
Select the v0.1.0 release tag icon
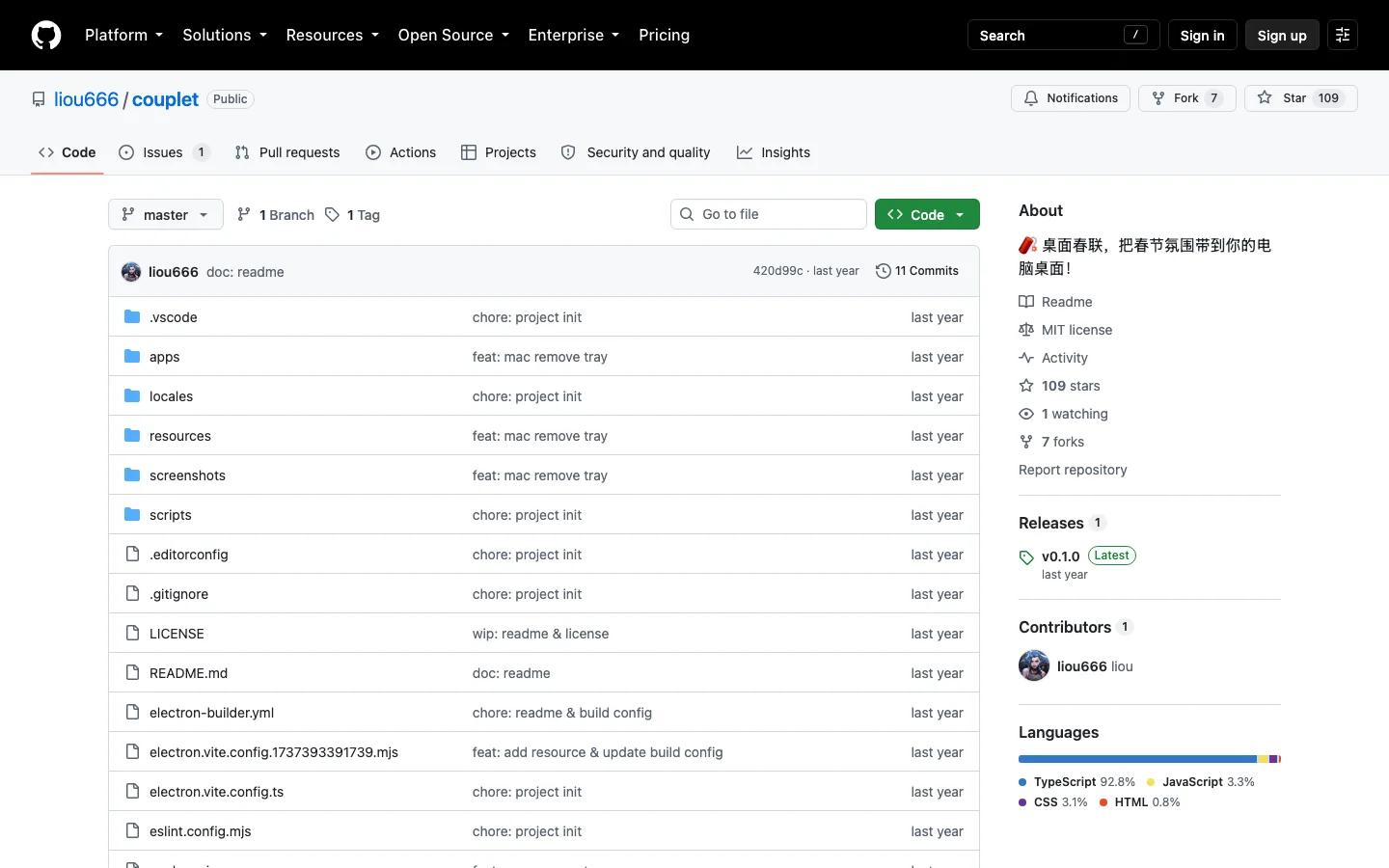(1026, 557)
